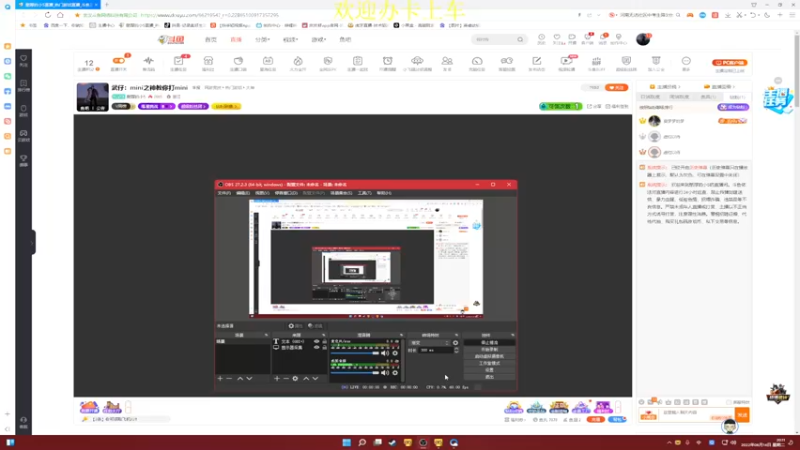Click 开始录制 (Start Recording) in OBS controls
This screenshot has width=800, height=450.
[489, 349]
